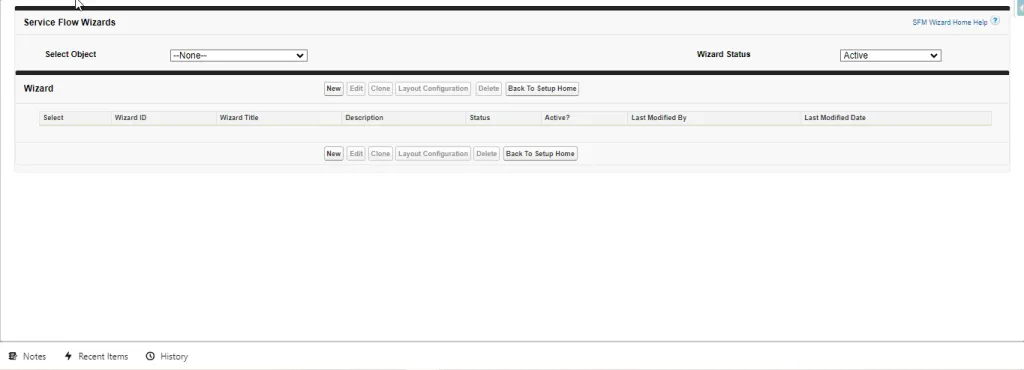Click the Recent Items lightning icon

[68, 356]
